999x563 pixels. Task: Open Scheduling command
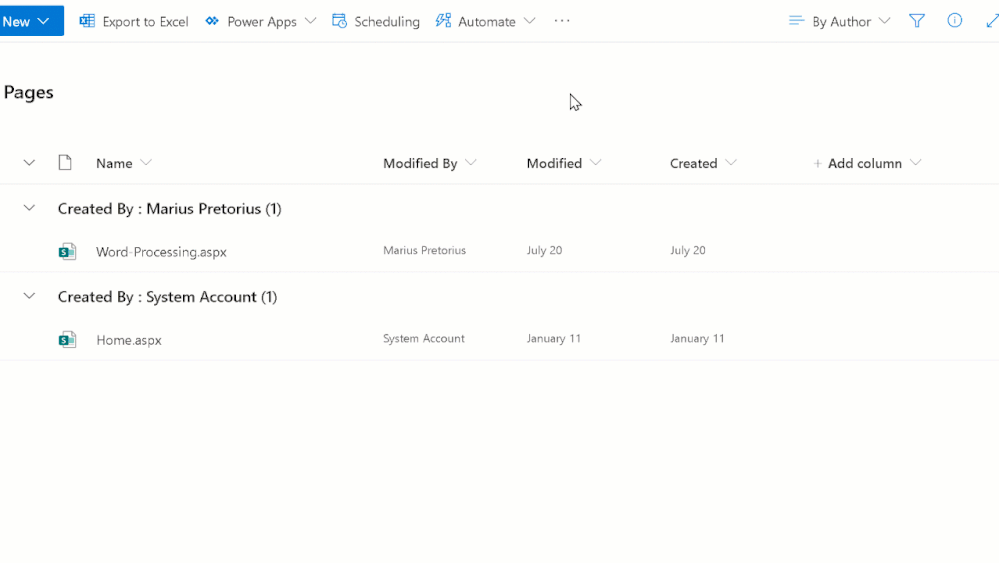387,22
